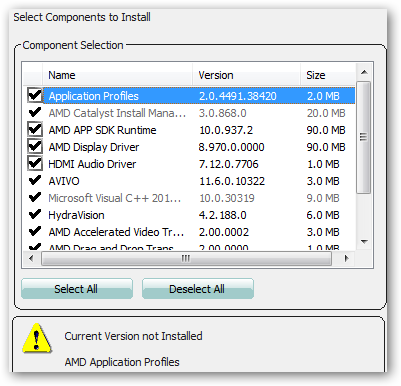Screen dimensions: 401x386
Task: Click version 10.0.937.2
Action: [x=226, y=130]
